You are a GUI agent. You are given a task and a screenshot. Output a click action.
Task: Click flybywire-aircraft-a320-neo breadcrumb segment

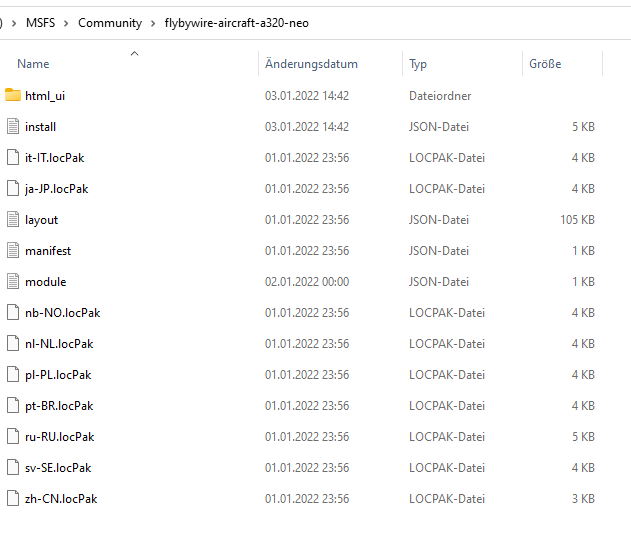point(237,23)
